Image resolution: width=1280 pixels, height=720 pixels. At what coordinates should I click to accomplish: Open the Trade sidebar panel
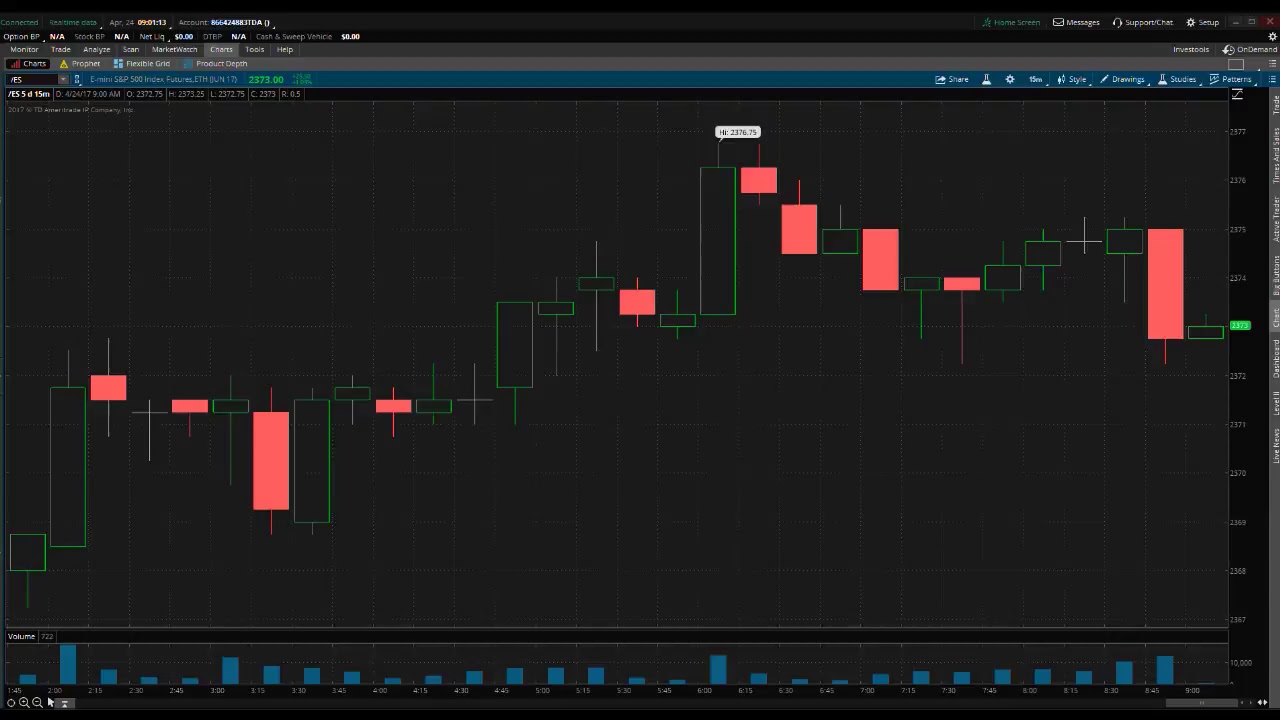click(x=1275, y=105)
